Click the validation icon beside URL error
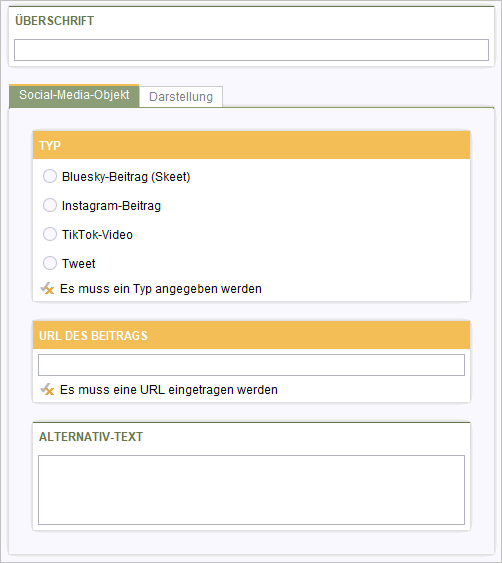The height and width of the screenshot is (563, 502). [x=47, y=389]
